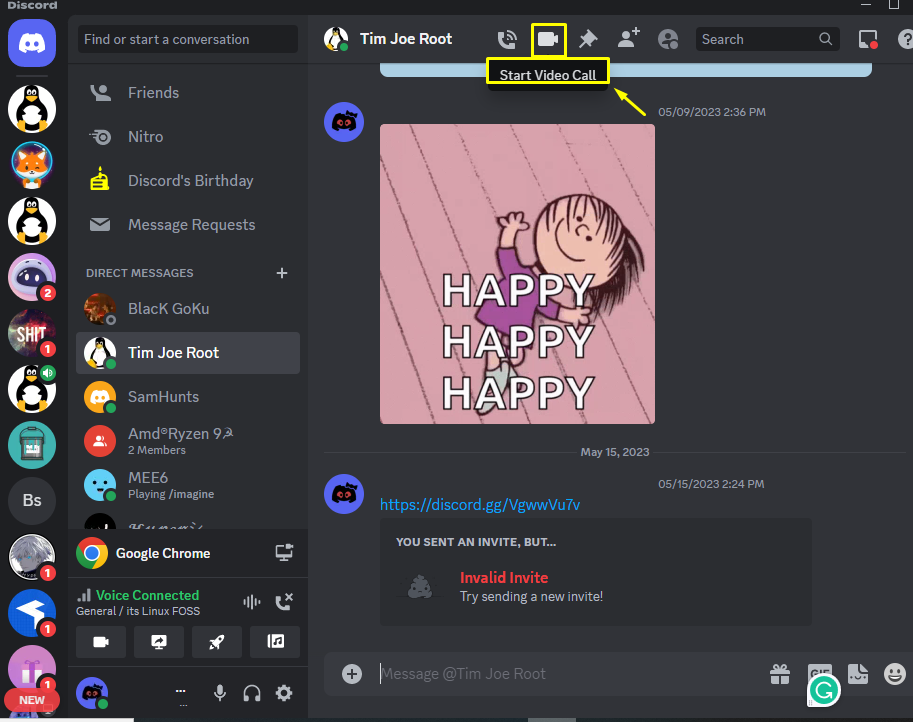
Task: Open SamHunts conversation
Action: (x=188, y=397)
